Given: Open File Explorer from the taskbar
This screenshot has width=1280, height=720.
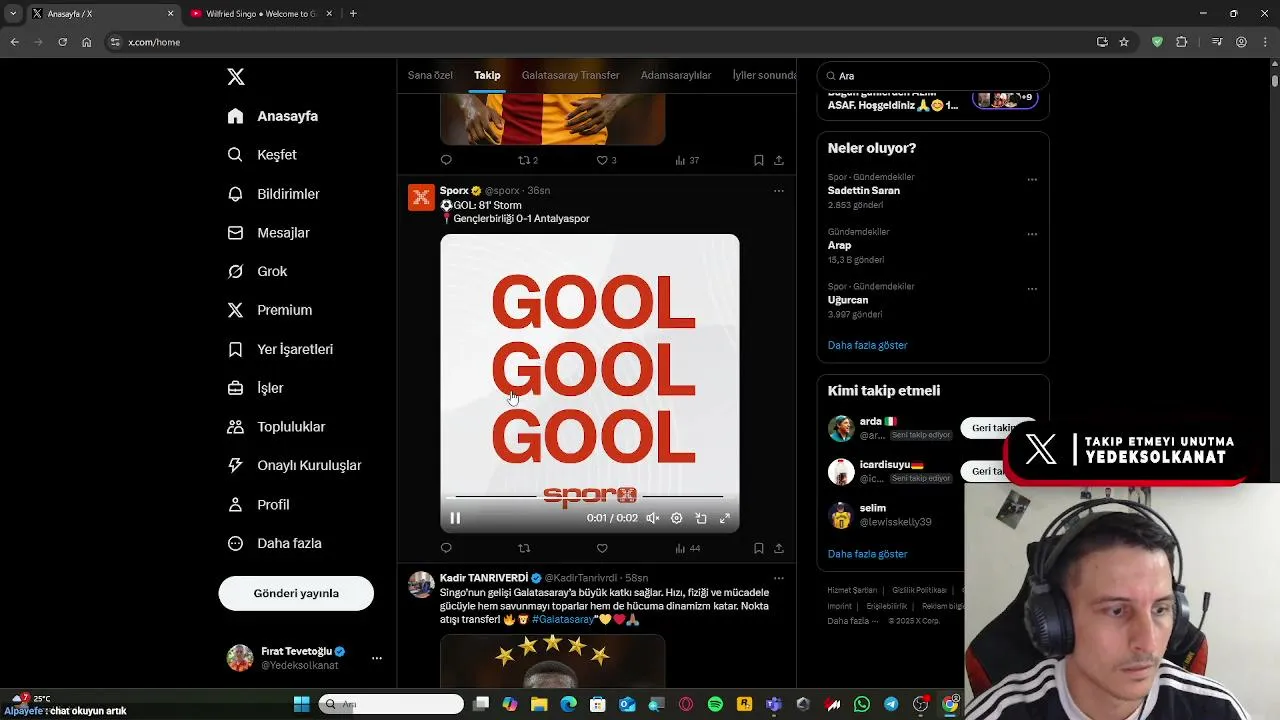Looking at the screenshot, I should point(539,704).
